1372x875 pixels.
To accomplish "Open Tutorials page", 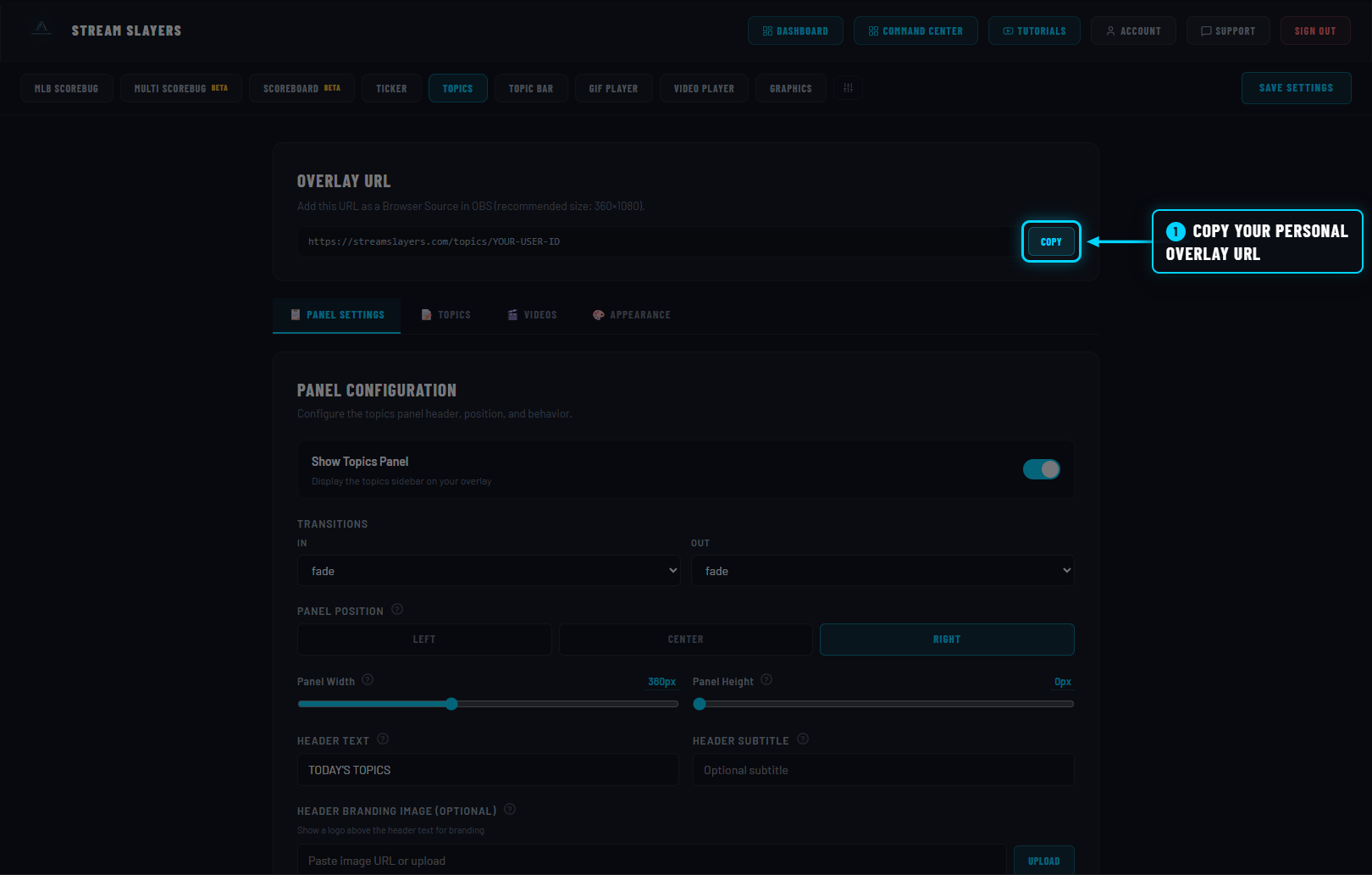I will click(x=1034, y=30).
